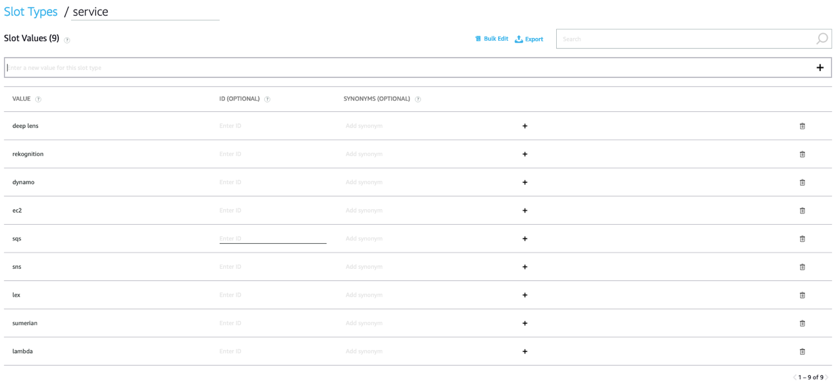Select the sqs value text

click(17, 239)
